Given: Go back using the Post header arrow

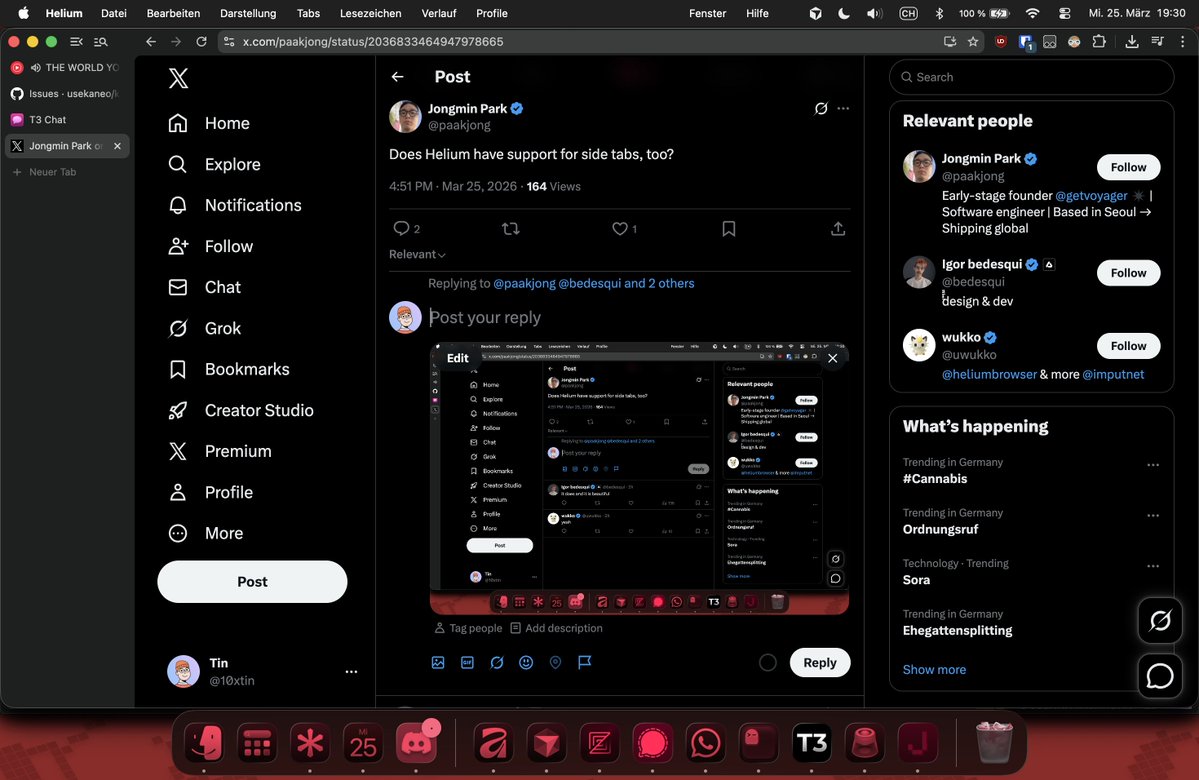Looking at the screenshot, I should [398, 76].
